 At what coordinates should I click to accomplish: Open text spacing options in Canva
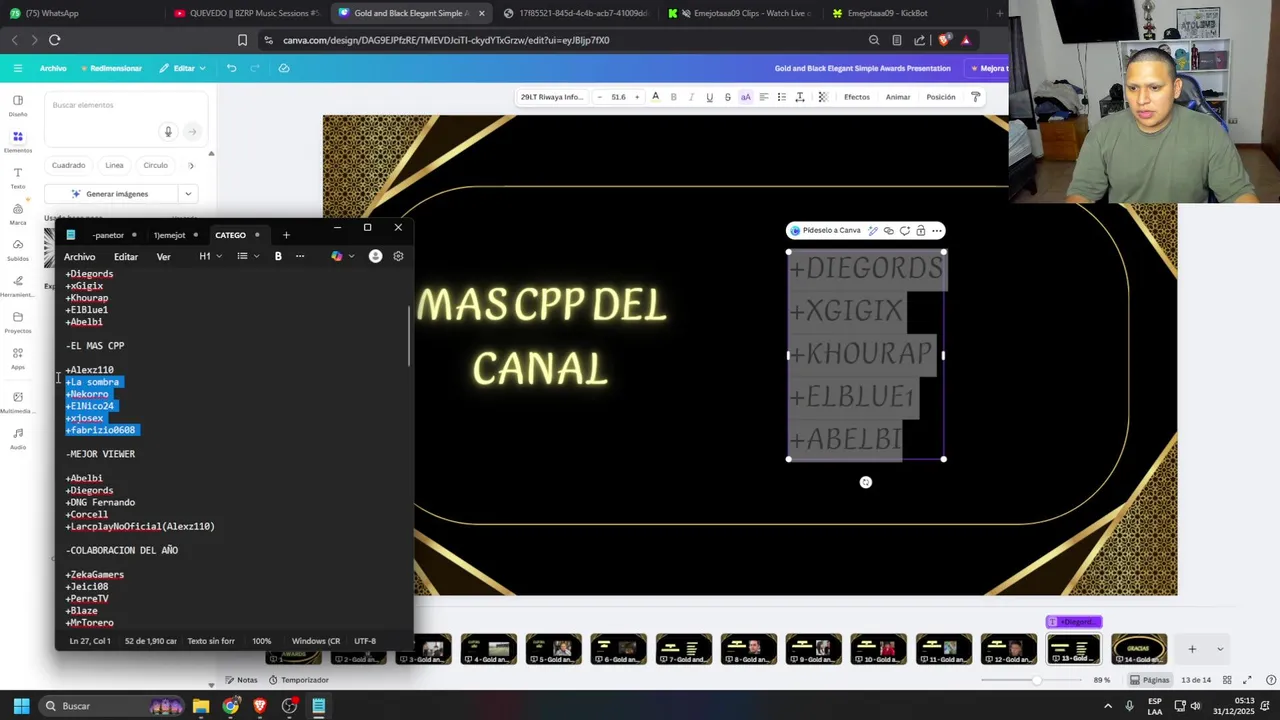799,97
